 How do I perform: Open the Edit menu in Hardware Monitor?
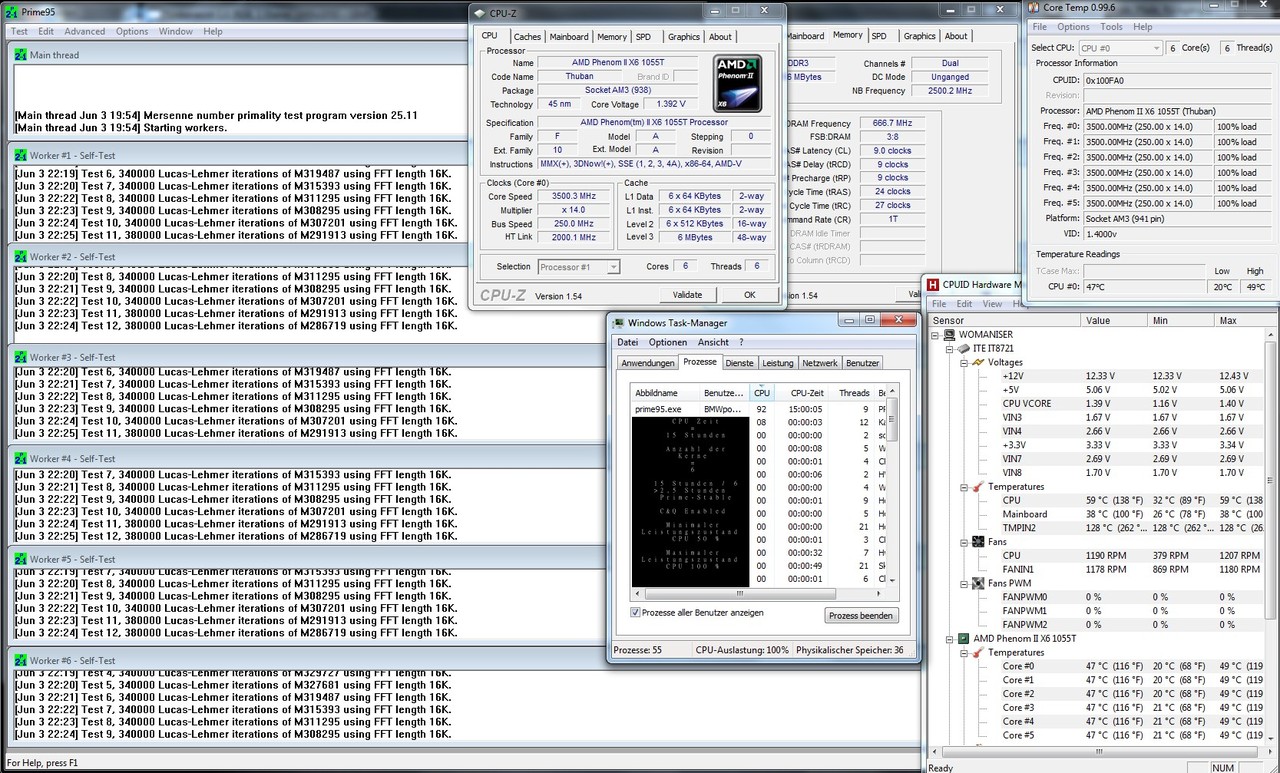[x=964, y=304]
